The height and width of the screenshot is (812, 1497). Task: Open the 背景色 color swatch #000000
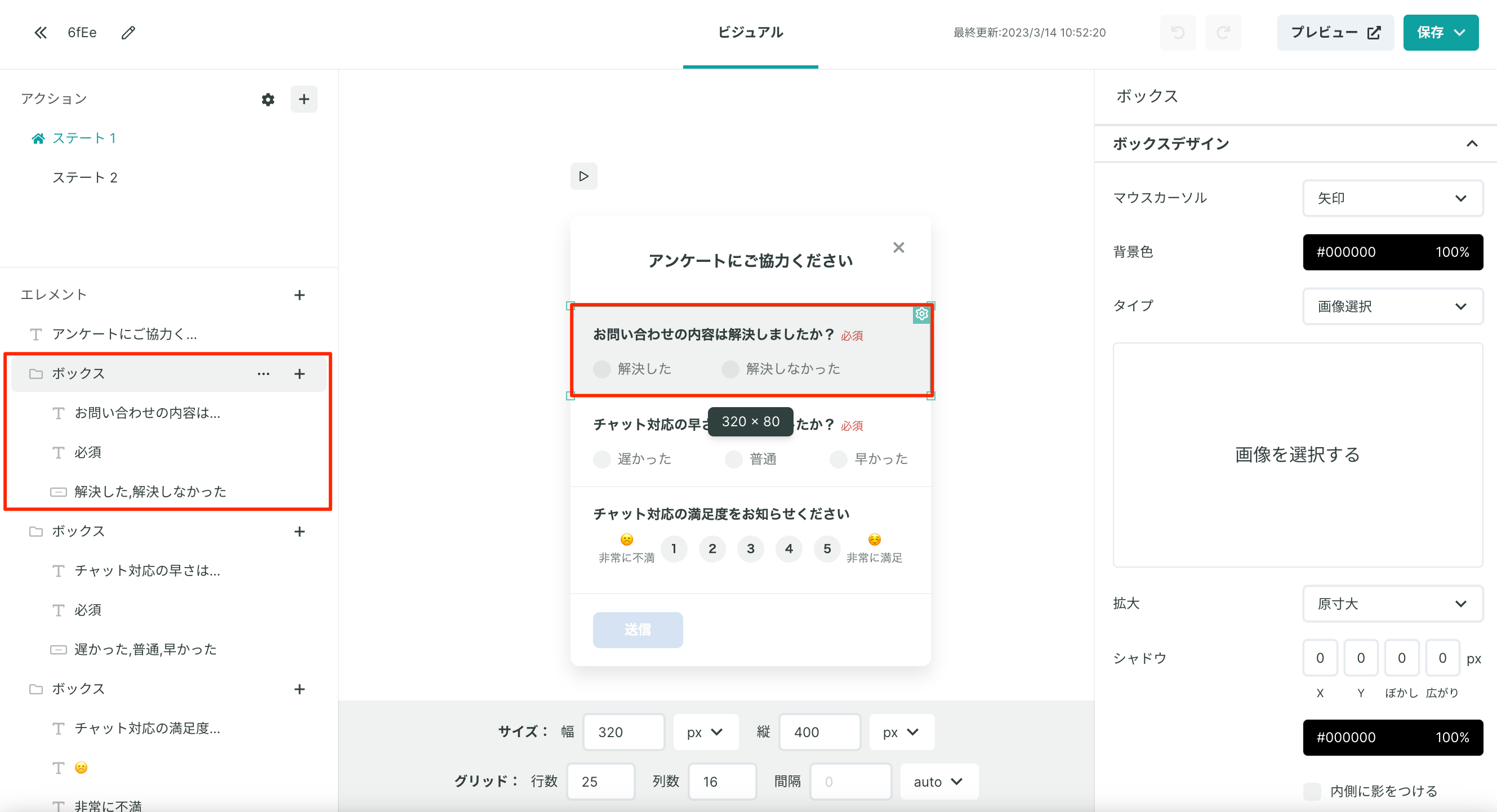(1392, 252)
